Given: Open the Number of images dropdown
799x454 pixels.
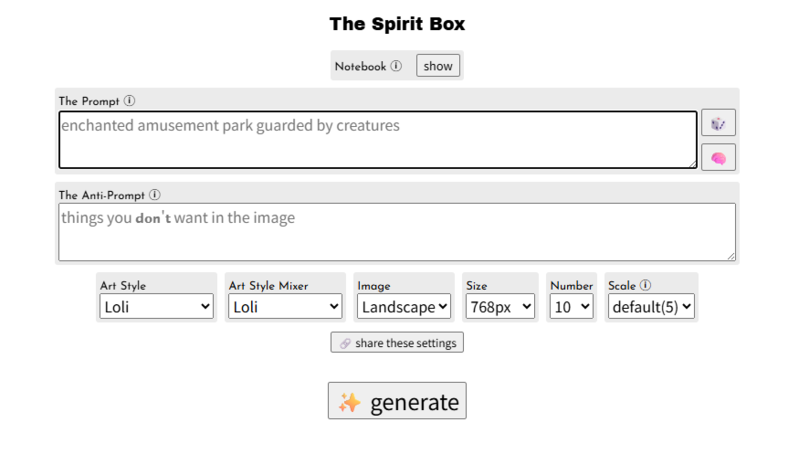Looking at the screenshot, I should 572,307.
